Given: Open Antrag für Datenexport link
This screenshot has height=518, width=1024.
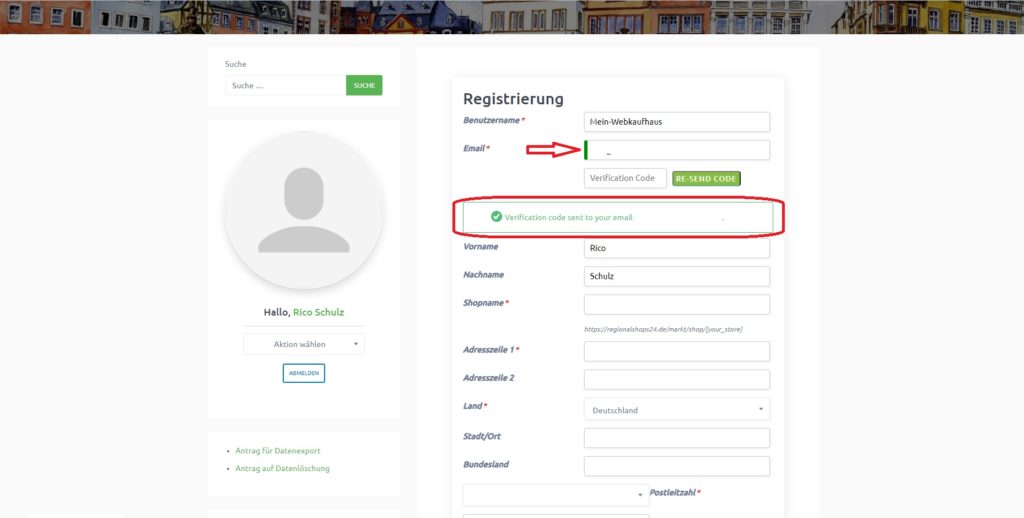Looking at the screenshot, I should (x=278, y=451).
